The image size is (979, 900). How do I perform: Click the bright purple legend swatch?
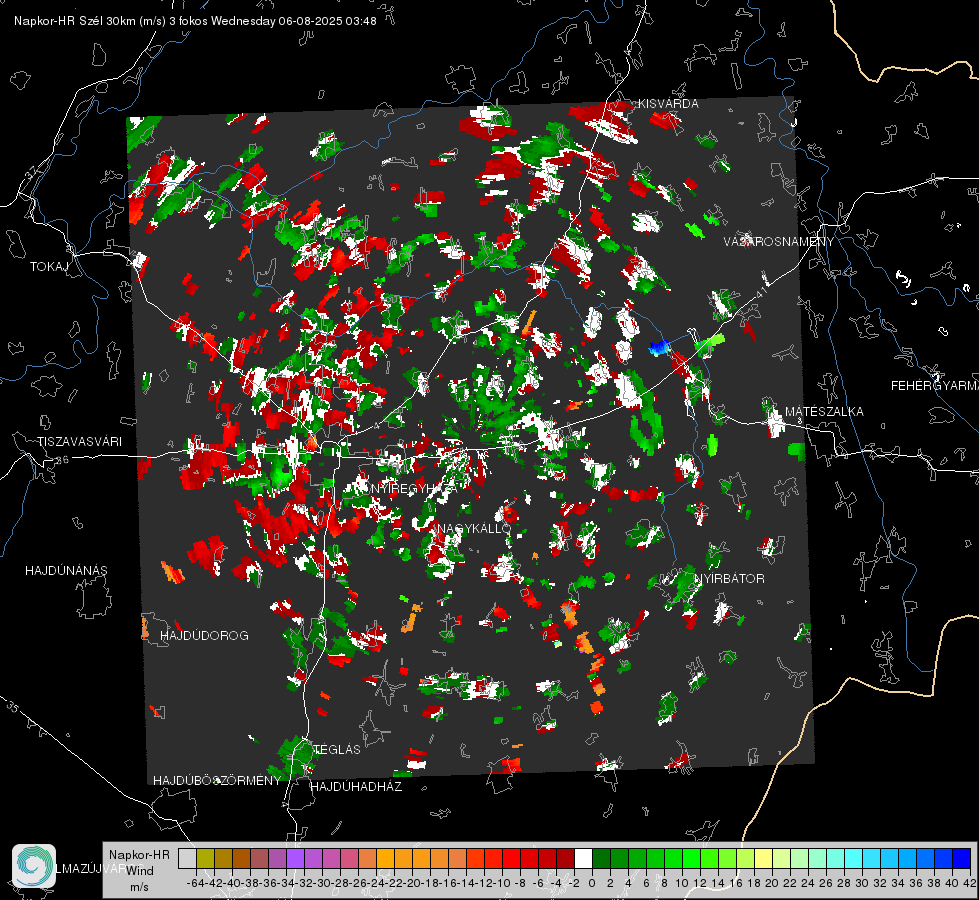tap(295, 859)
